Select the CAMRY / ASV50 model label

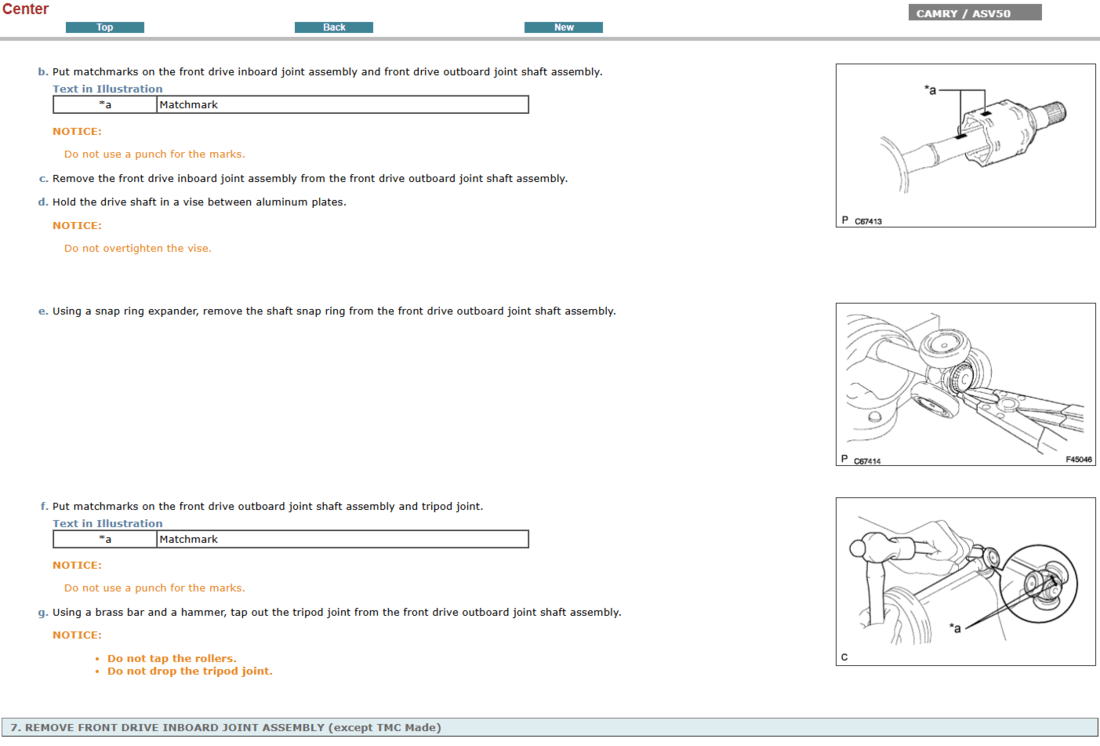tap(975, 13)
